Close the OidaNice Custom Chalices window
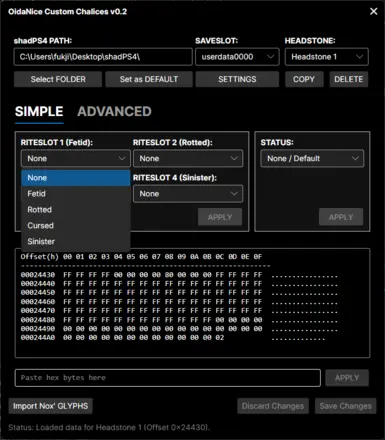 tap(374, 11)
